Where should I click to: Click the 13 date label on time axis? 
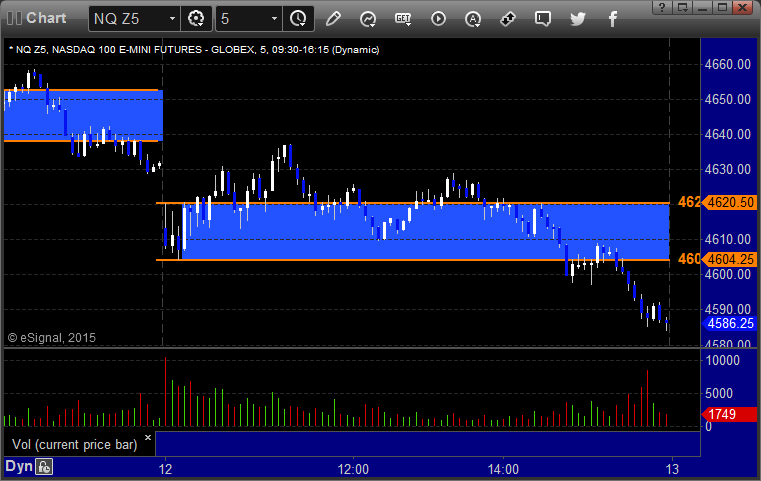672,469
